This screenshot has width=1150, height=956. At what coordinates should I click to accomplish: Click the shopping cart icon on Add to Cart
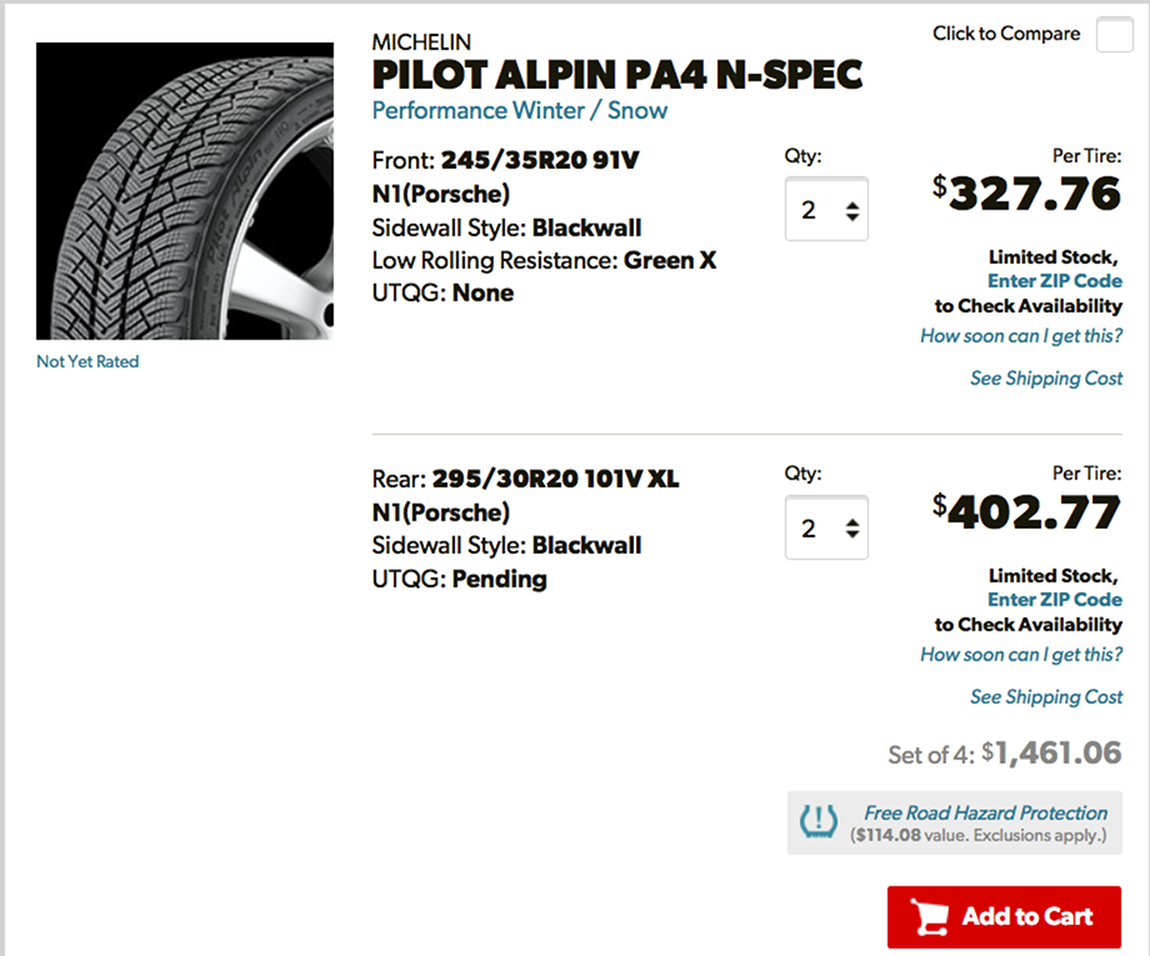pos(929,917)
